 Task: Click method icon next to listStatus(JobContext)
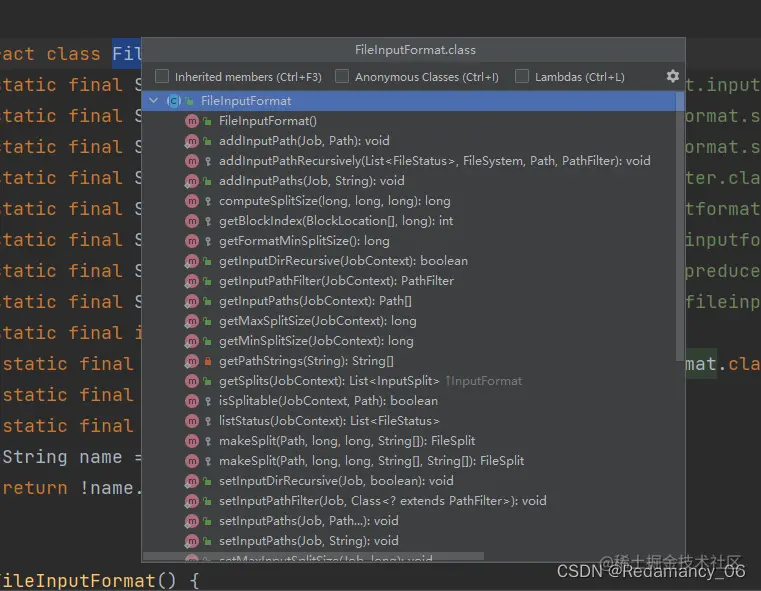(192, 421)
